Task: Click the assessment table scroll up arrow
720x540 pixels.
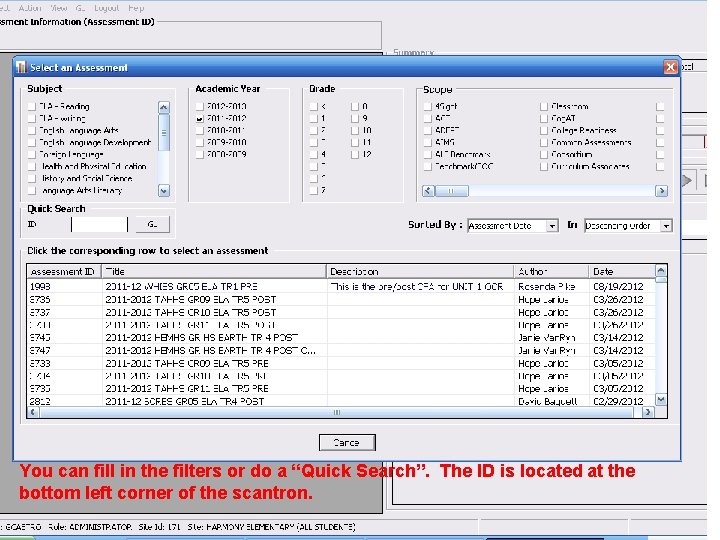Action: tap(661, 270)
